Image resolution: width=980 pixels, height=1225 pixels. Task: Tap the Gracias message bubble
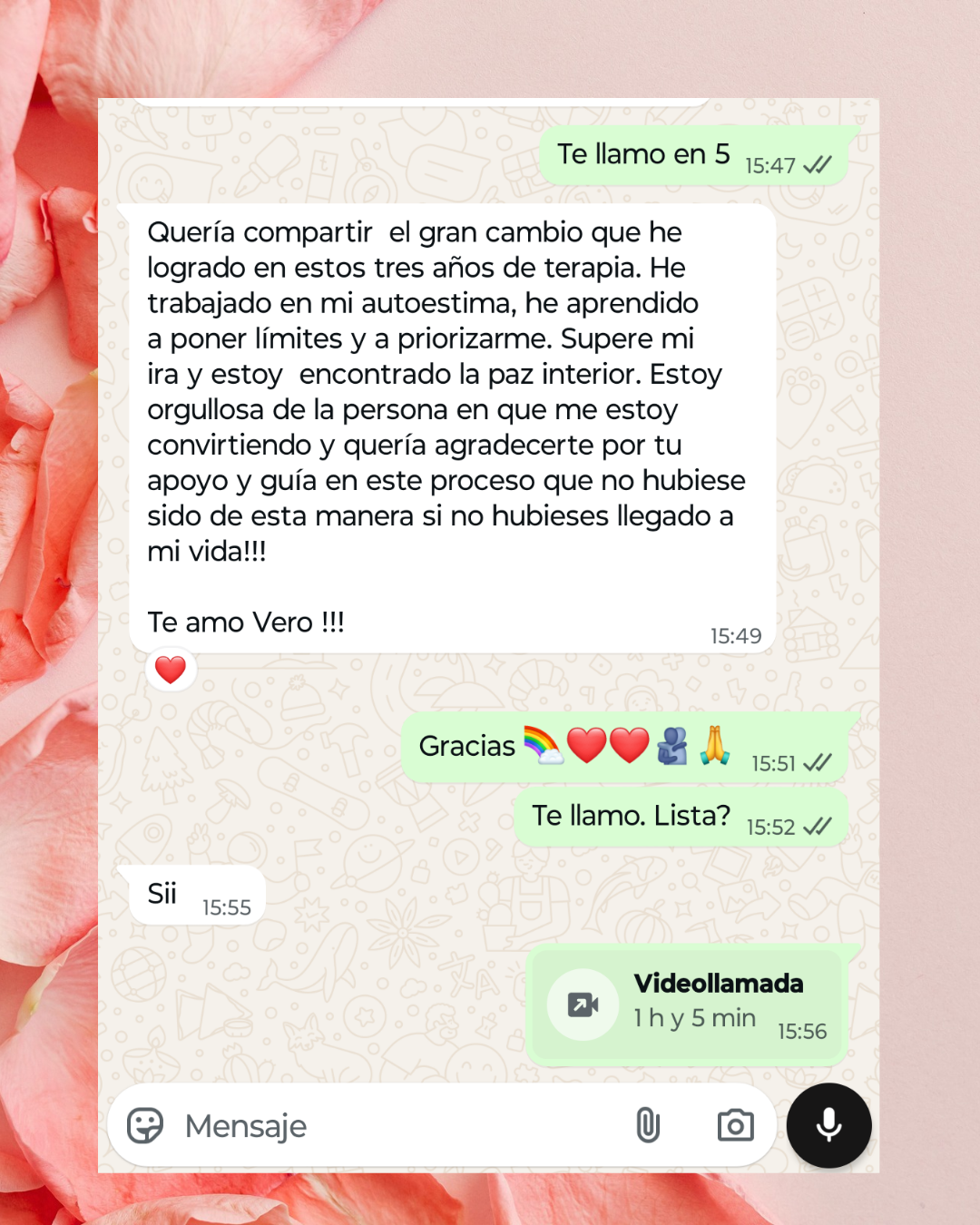coord(625,748)
